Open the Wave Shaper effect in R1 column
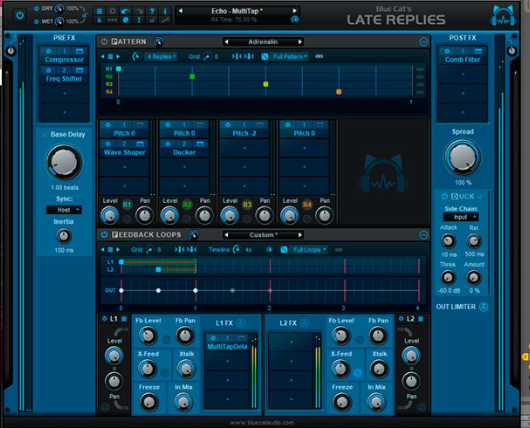This screenshot has height=428, width=530. [x=124, y=152]
